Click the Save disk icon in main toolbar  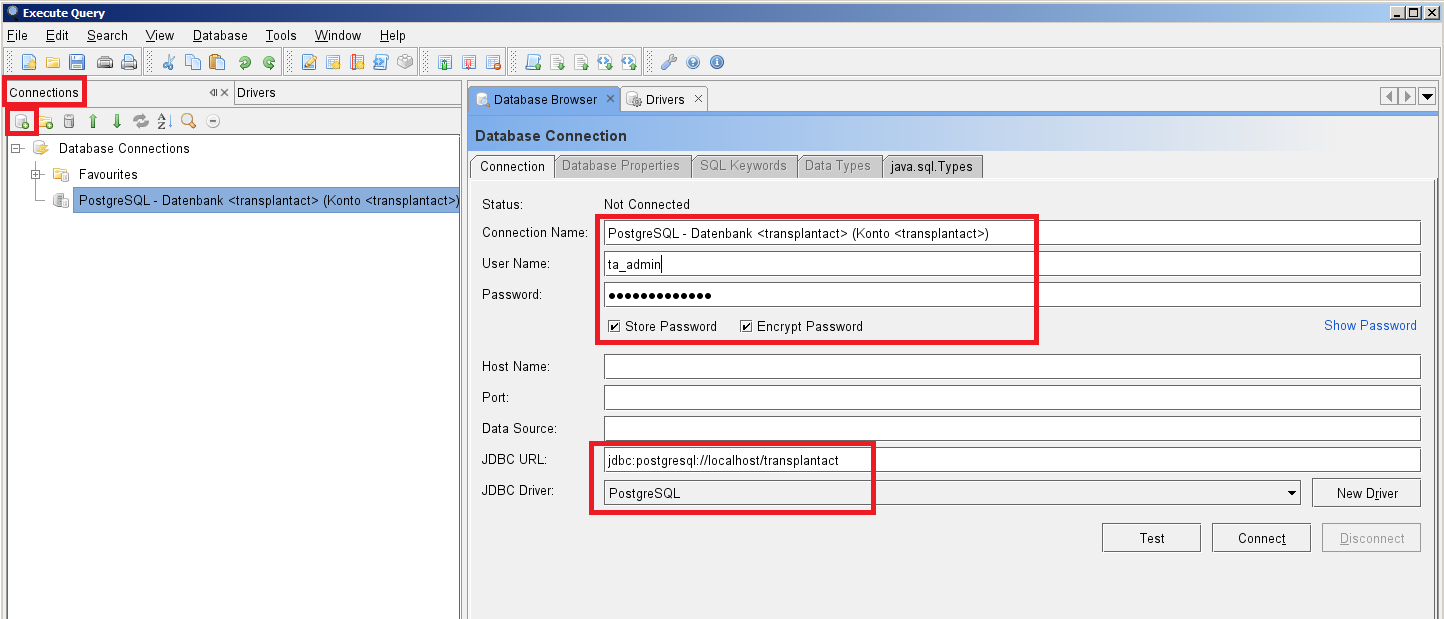(77, 62)
